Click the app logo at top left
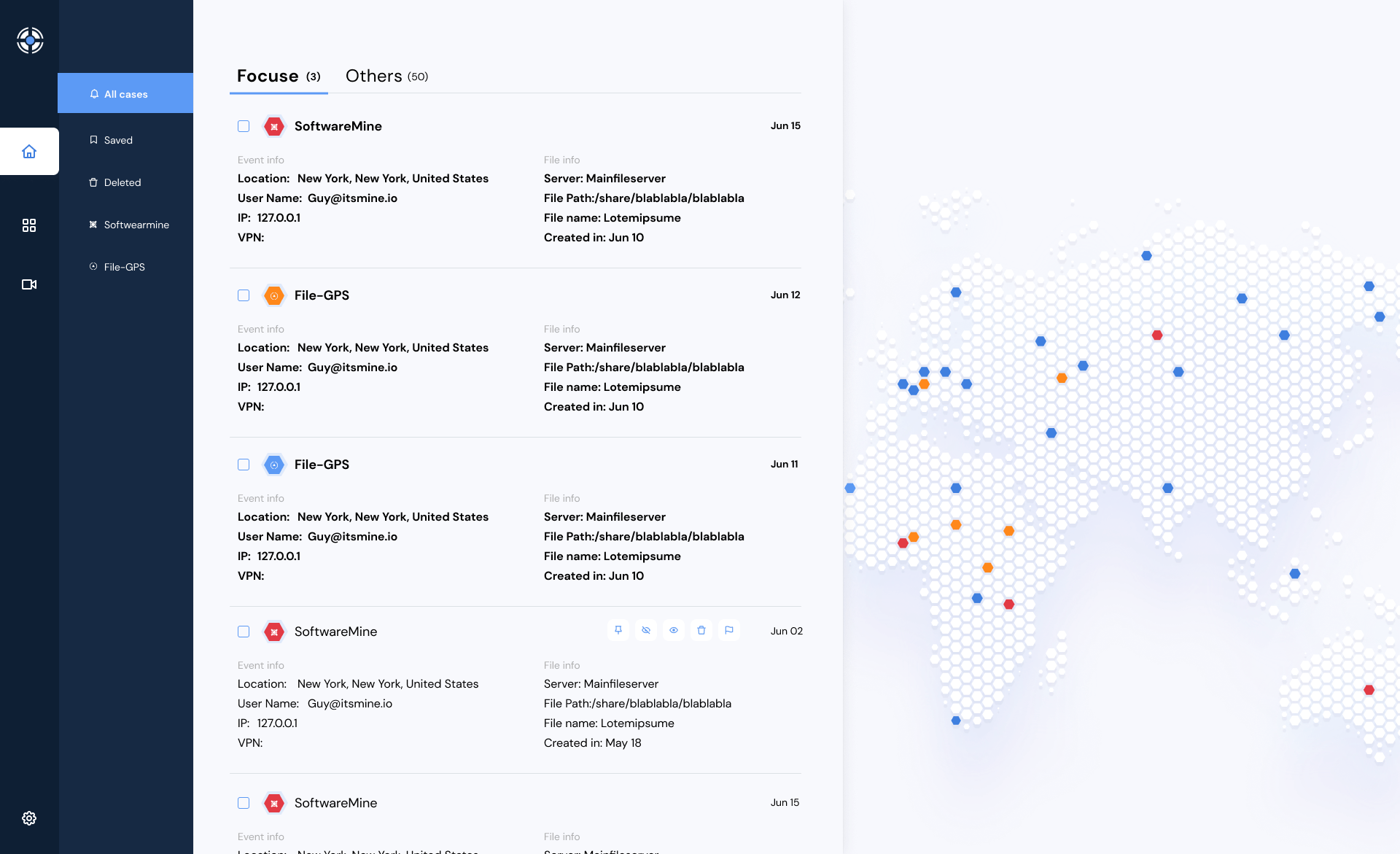The height and width of the screenshot is (854, 1400). click(30, 40)
